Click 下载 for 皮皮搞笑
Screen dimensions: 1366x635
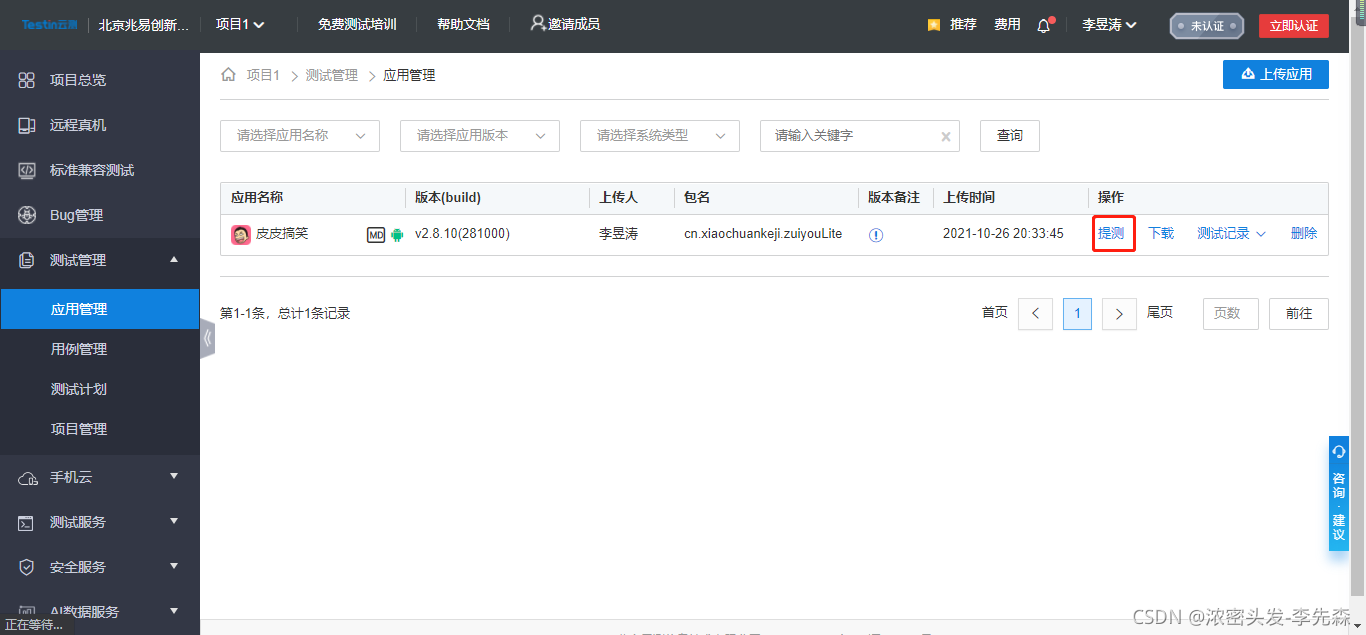point(1161,234)
